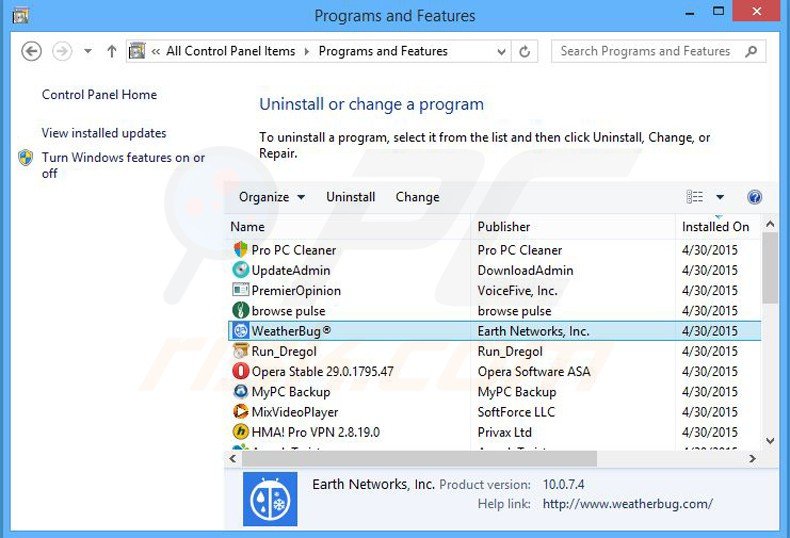This screenshot has height=538, width=790.
Task: Select the UpdateAdmin disc icon
Action: pos(241,270)
